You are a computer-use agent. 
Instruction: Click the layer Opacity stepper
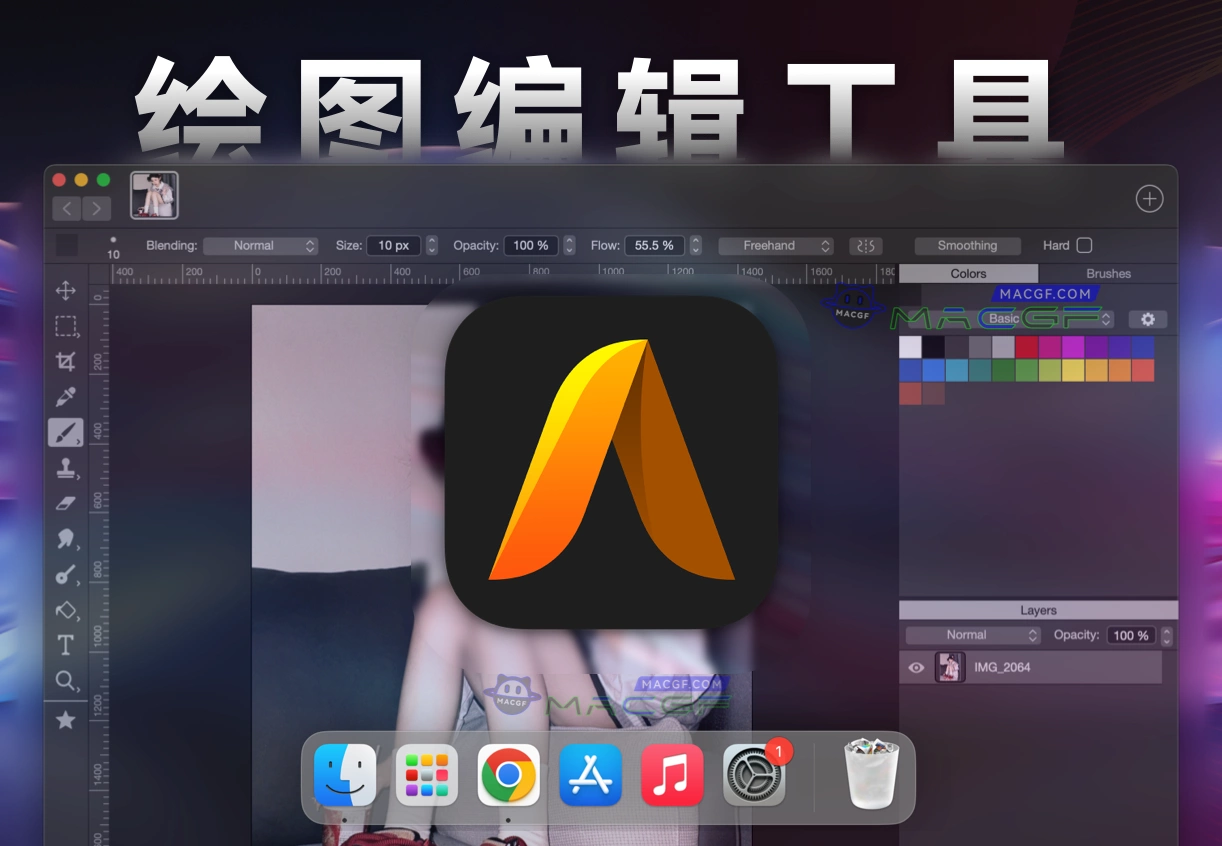1166,635
